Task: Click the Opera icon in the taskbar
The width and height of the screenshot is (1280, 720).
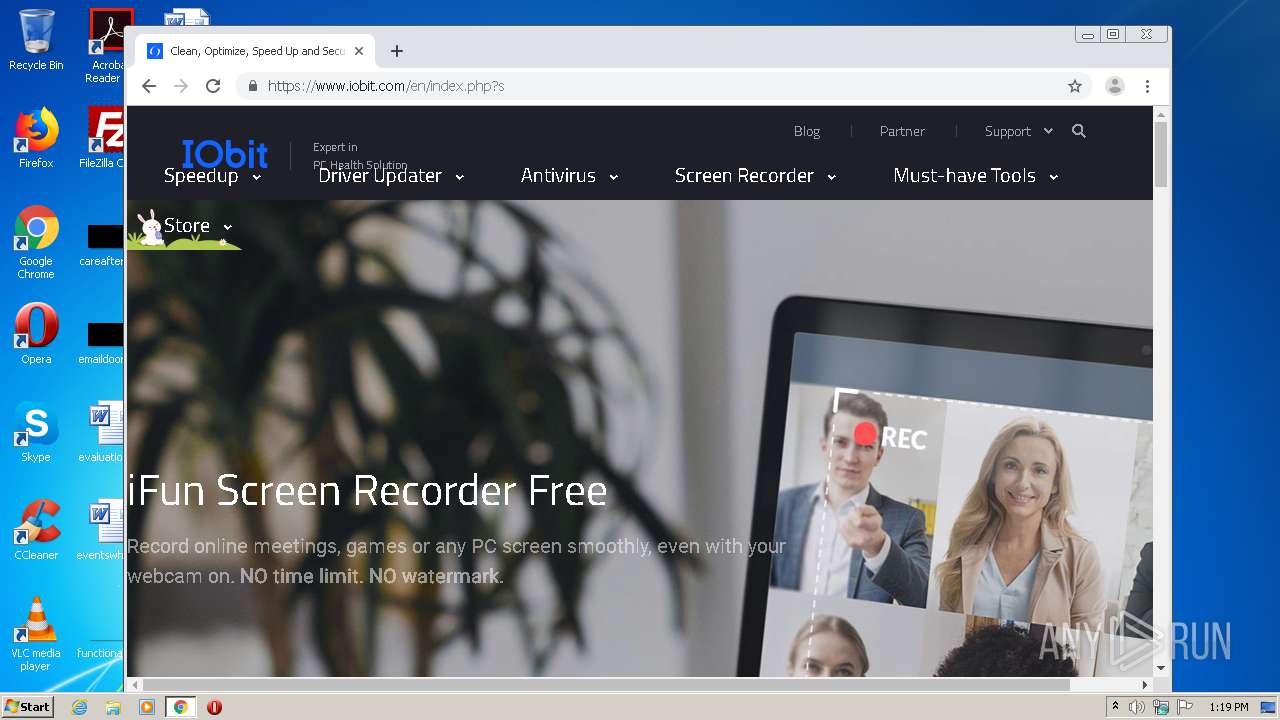Action: [x=214, y=707]
